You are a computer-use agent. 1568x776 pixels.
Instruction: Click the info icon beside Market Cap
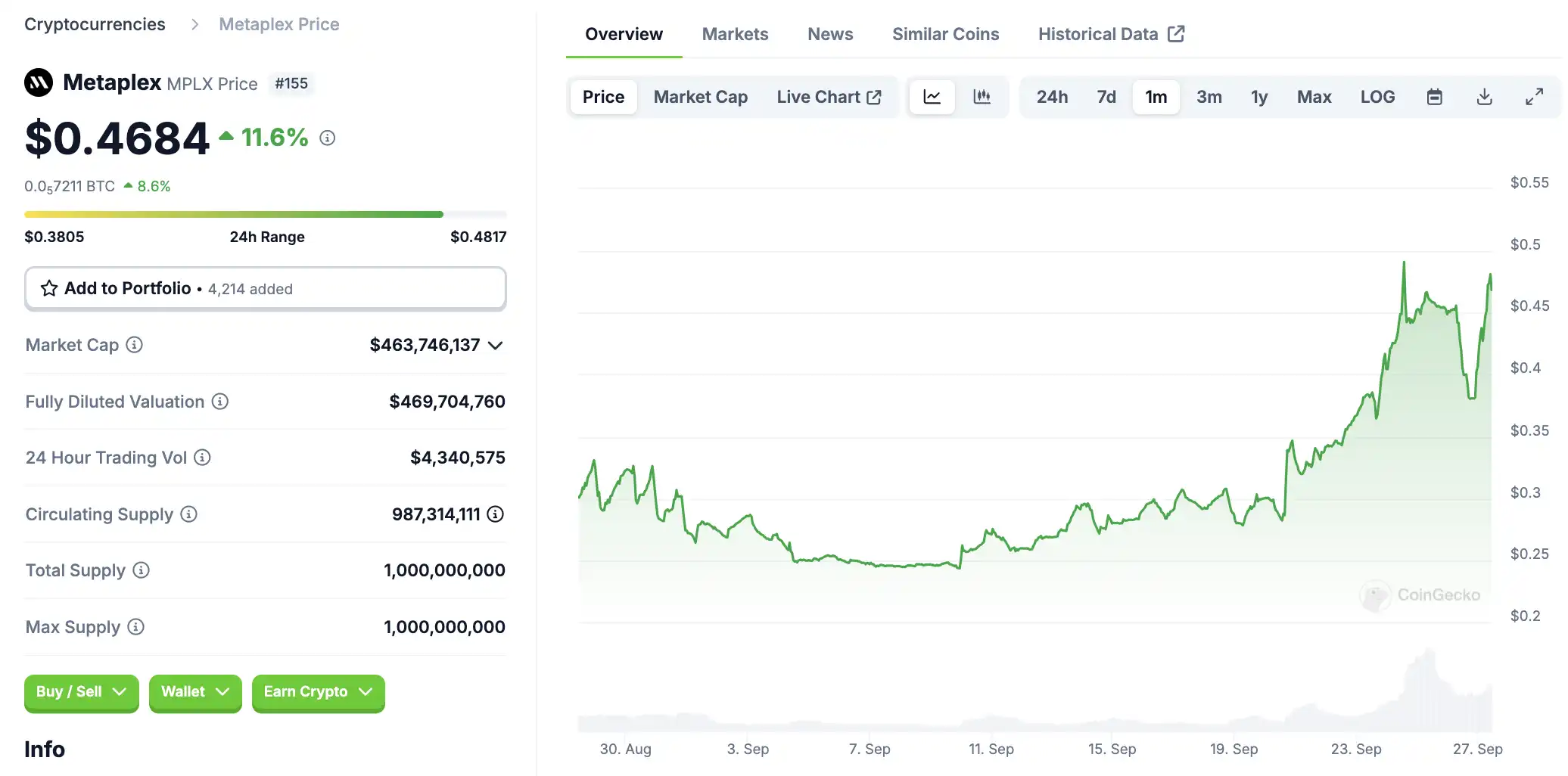point(134,345)
